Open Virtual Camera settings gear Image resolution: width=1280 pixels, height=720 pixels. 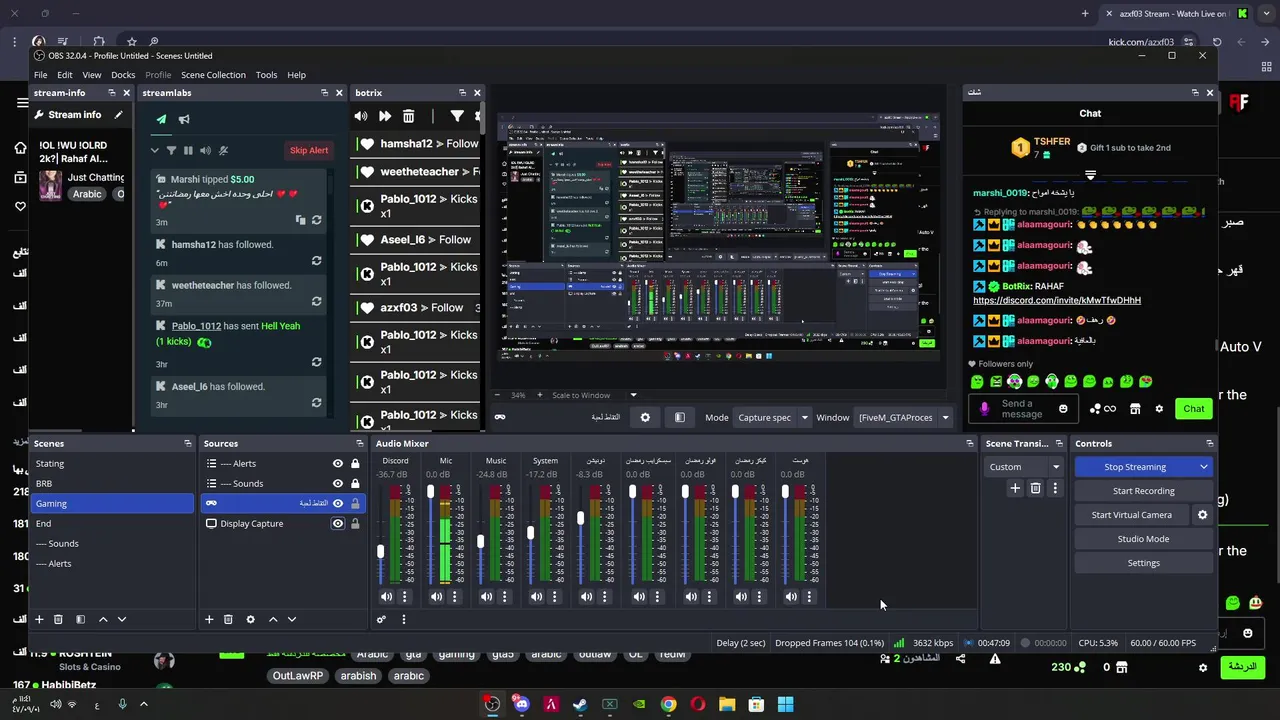1202,515
